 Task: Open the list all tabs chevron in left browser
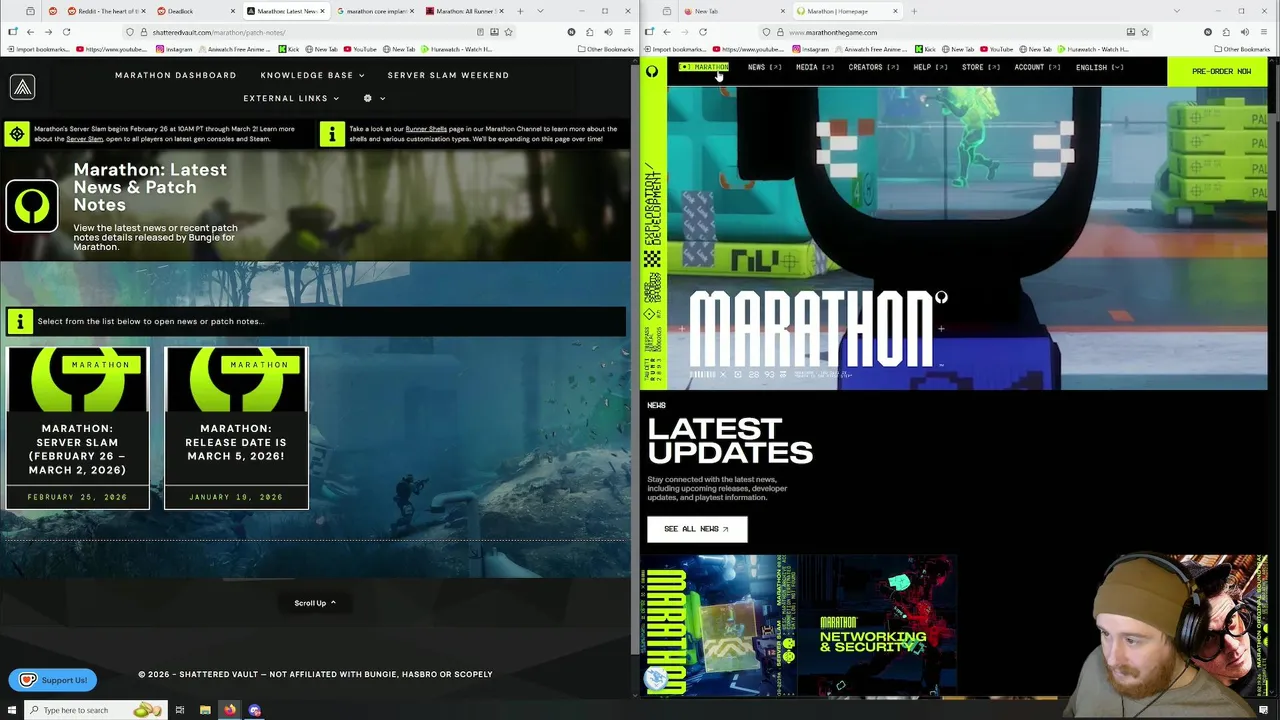click(541, 11)
